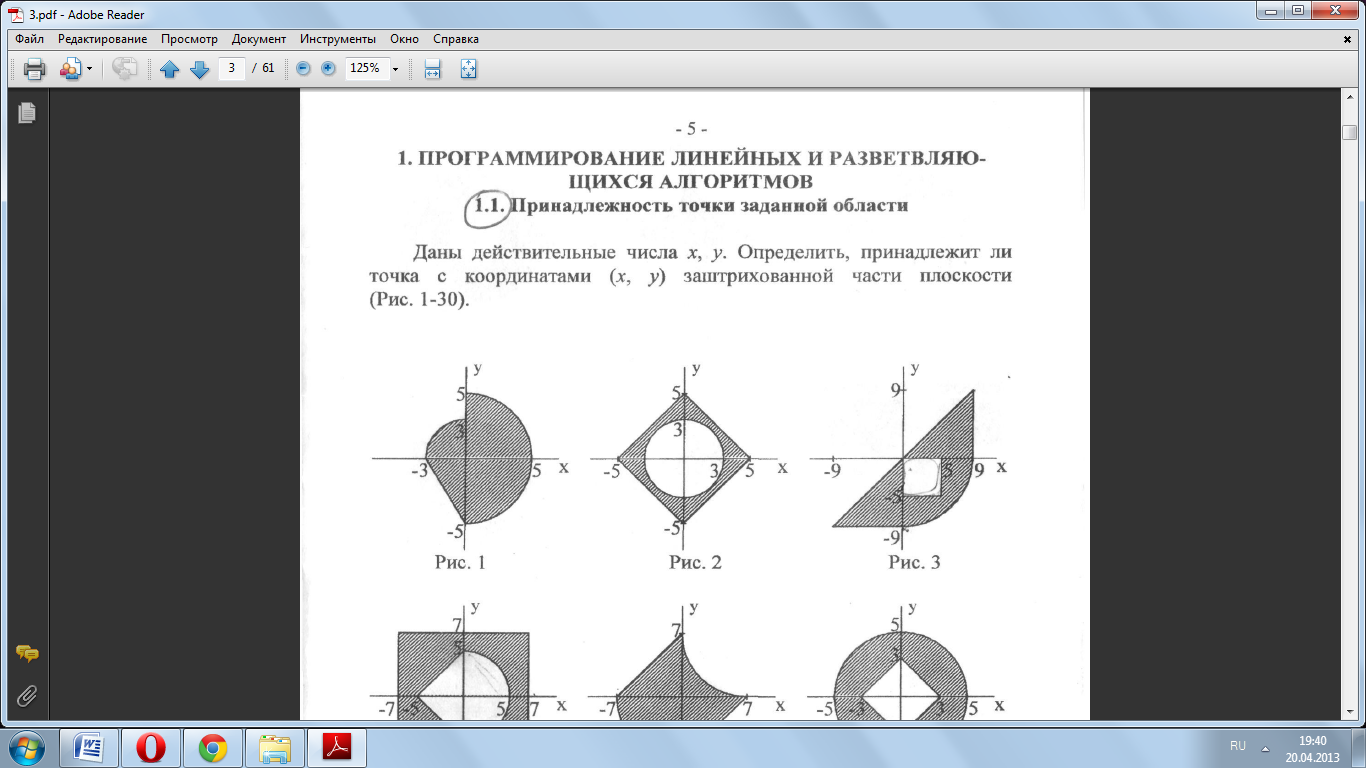Click the zoom field showing 125%

(x=366, y=68)
